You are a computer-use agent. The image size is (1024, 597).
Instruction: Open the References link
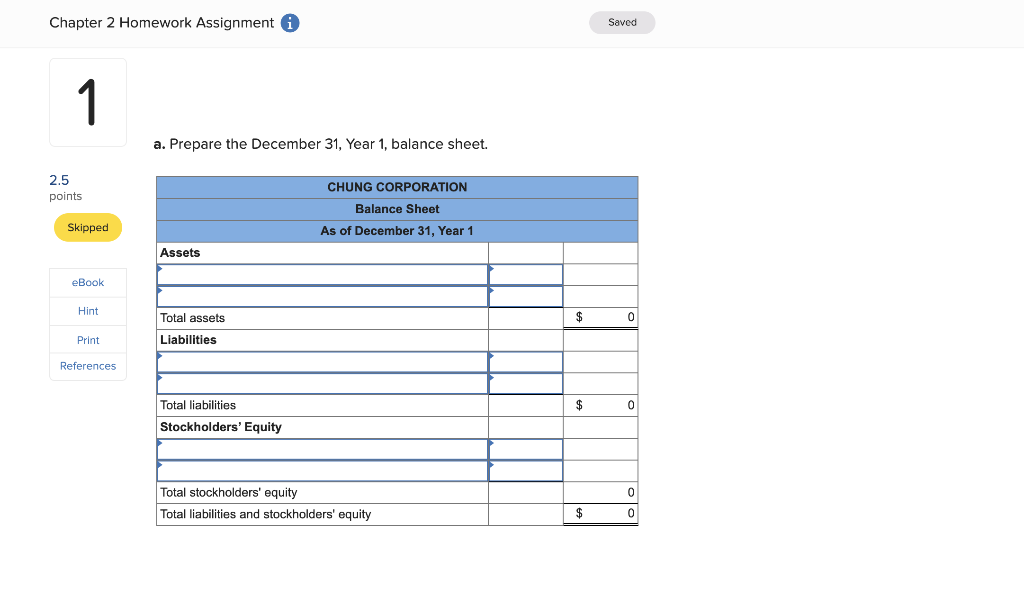pyautogui.click(x=87, y=365)
